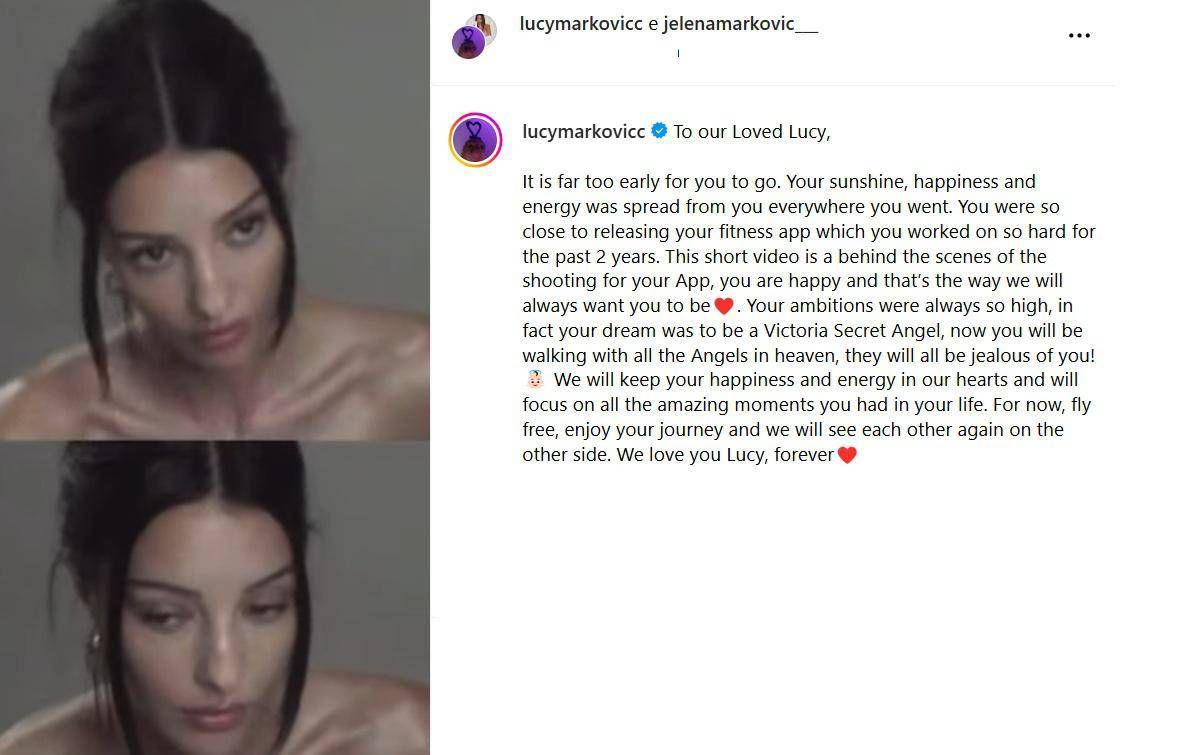The width and height of the screenshot is (1201, 755).
Task: Select the bottom photo of the woman looking down
Action: pos(215,598)
